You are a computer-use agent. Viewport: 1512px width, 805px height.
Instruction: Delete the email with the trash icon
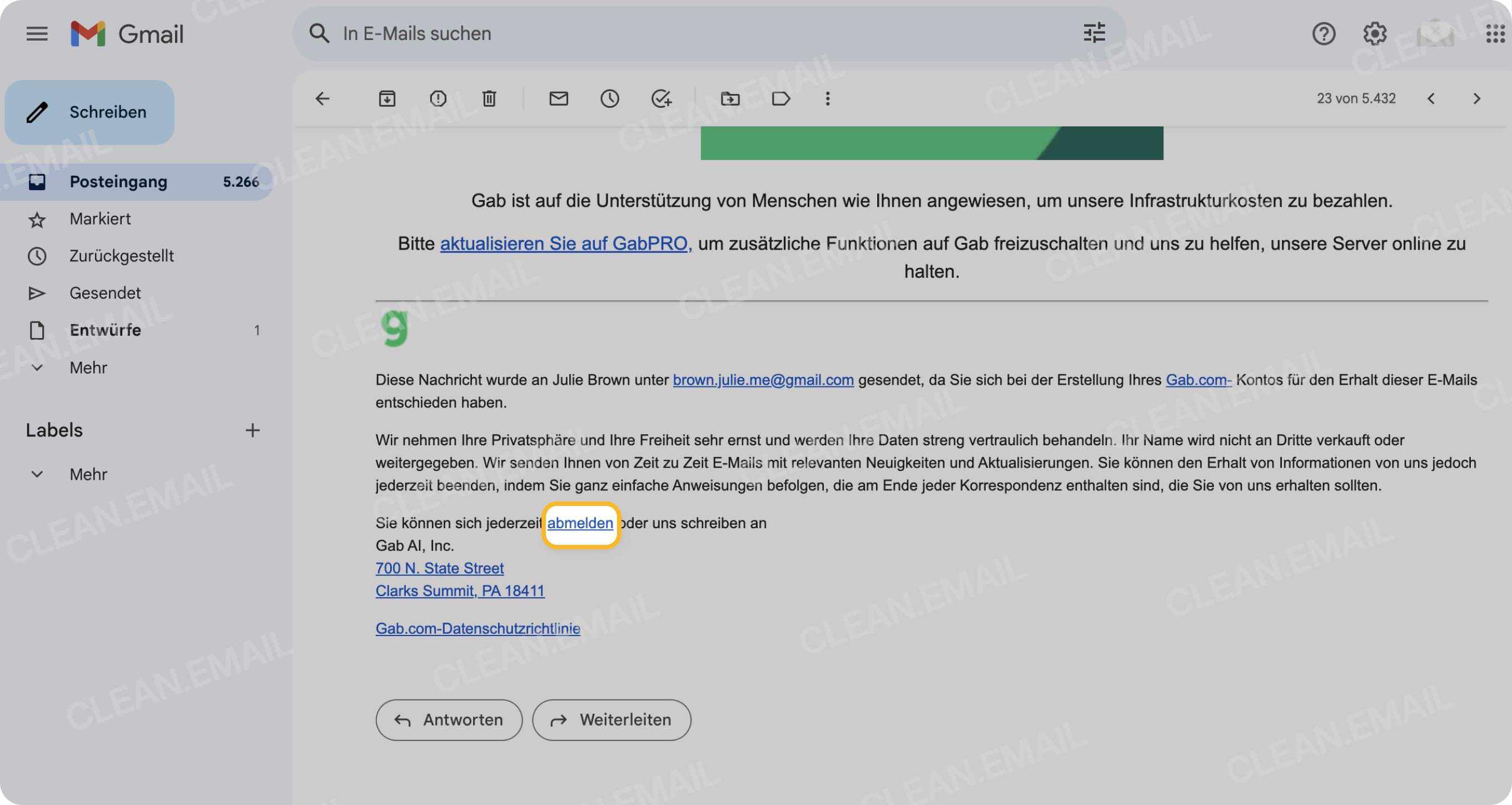click(x=489, y=98)
